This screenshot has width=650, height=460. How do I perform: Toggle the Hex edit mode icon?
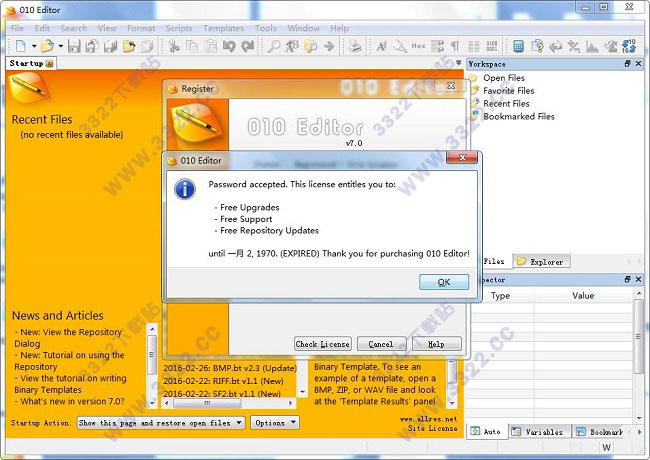[418, 46]
